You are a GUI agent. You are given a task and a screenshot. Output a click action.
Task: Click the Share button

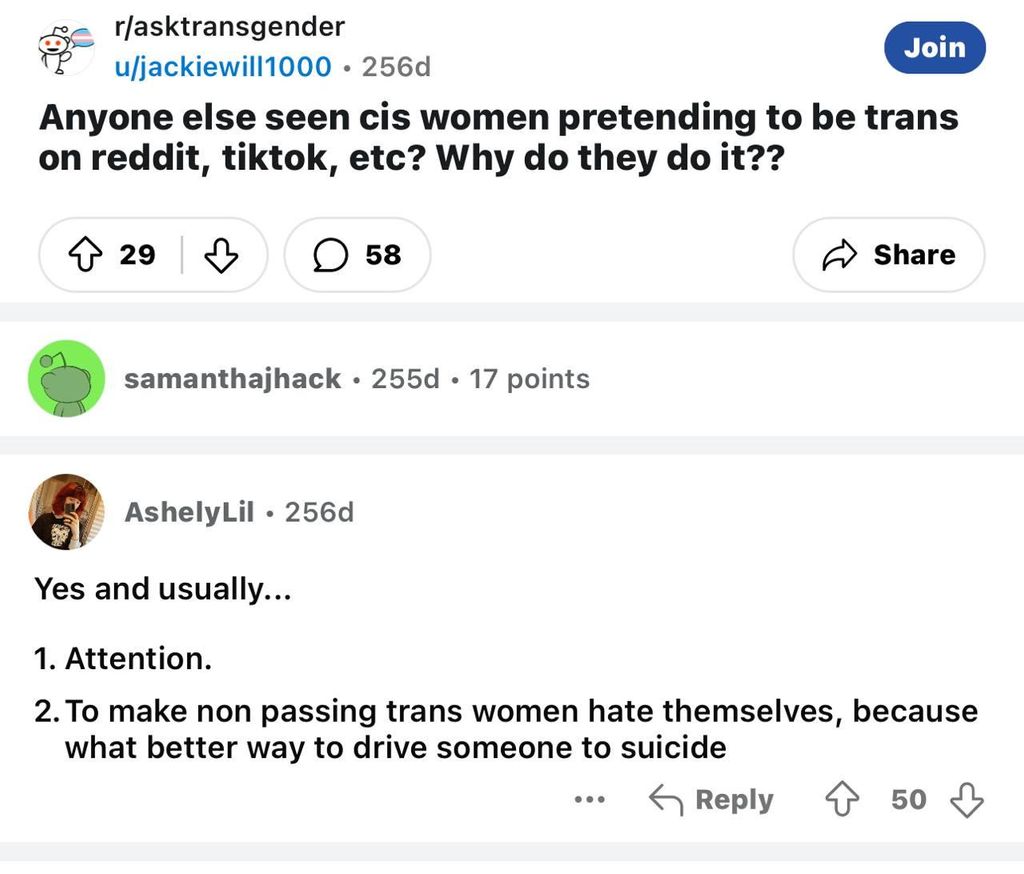click(888, 255)
